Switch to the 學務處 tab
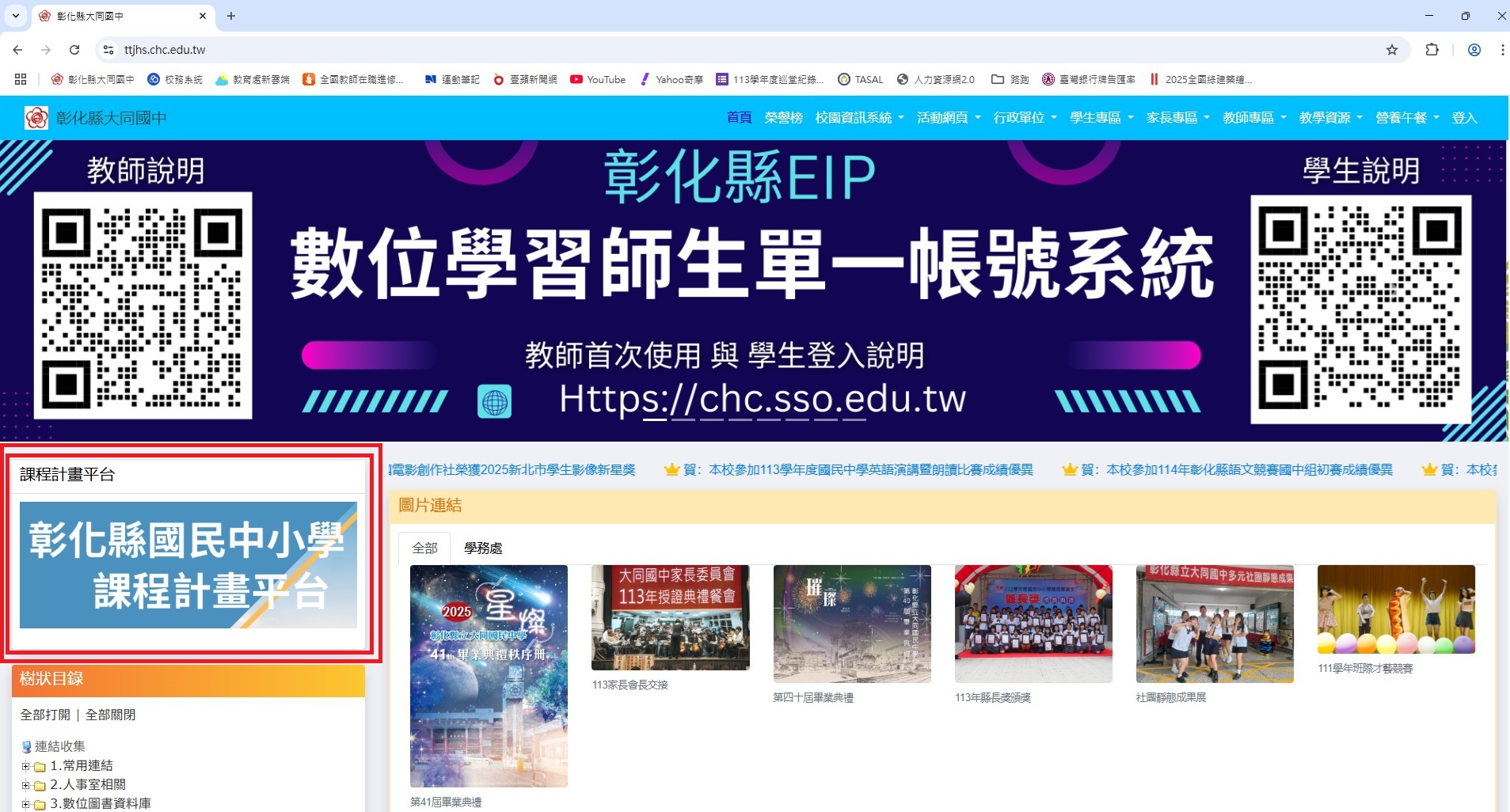Image resolution: width=1510 pixels, height=812 pixels. coord(483,548)
